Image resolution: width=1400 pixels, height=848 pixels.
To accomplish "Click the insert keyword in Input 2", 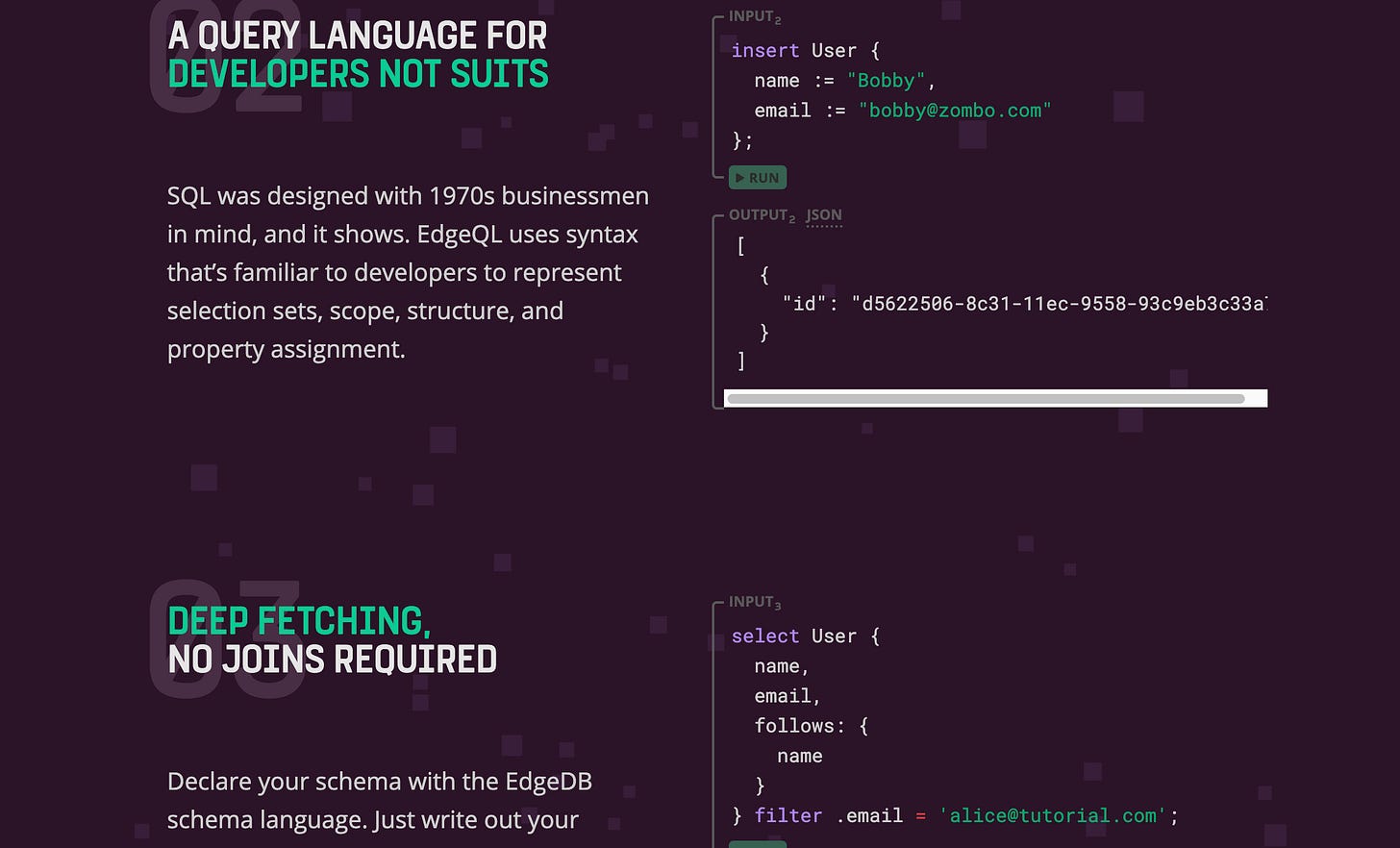I will click(765, 51).
